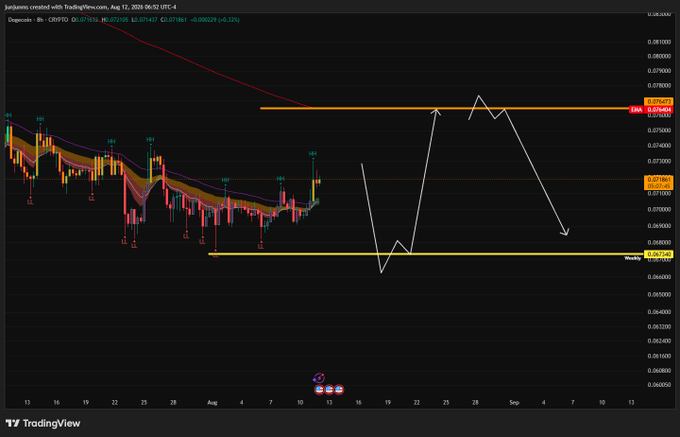Click the 0.062400 price axis label
680x437 pixels.
pos(659,341)
